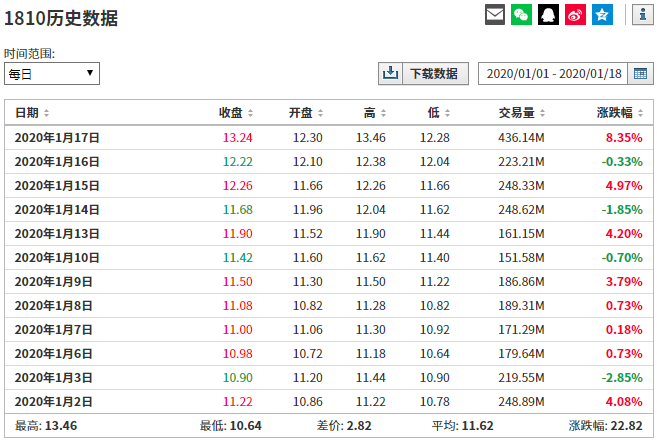Sort by 高 column header

click(375, 113)
